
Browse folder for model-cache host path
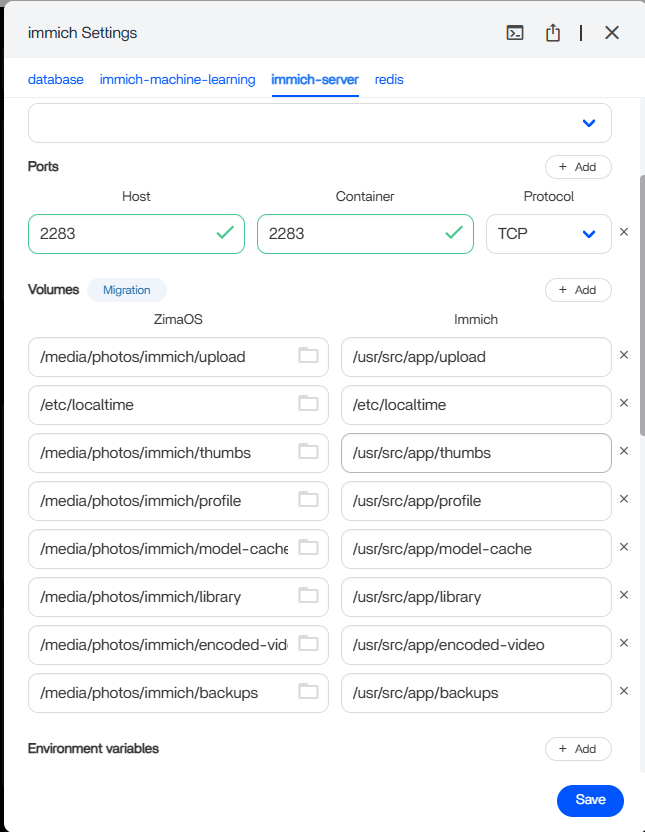tap(308, 548)
